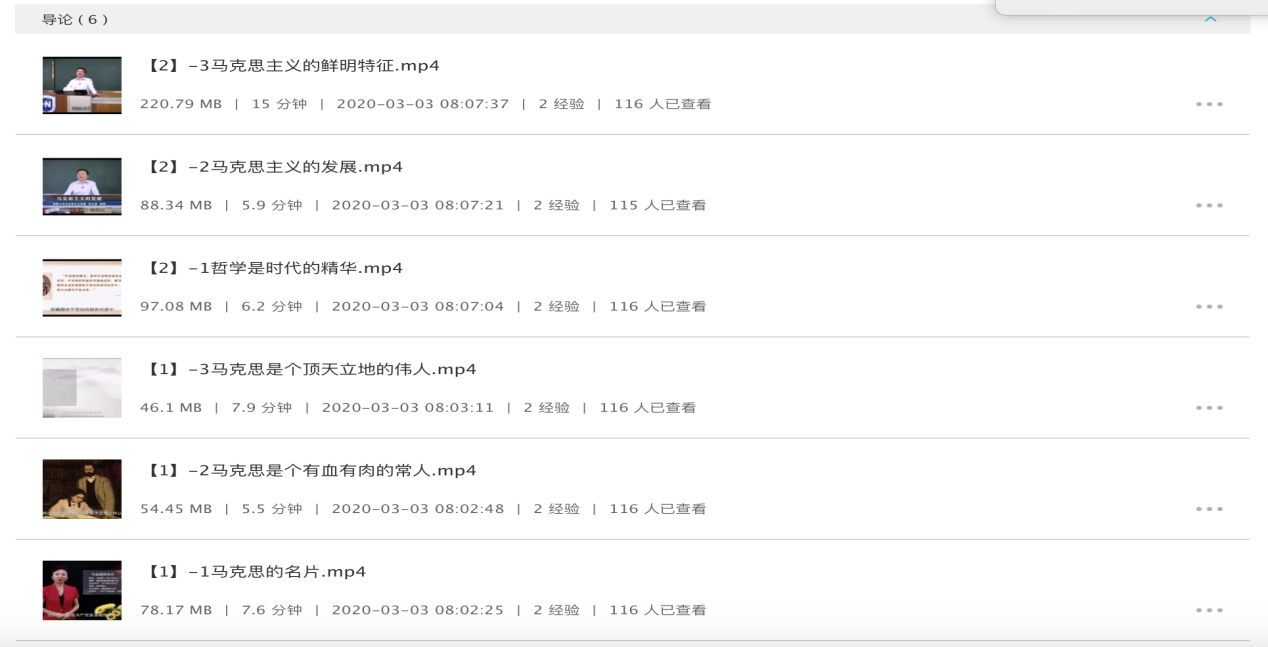Open 【1】-1马克思的名片.mp4 title link

[x=256, y=572]
